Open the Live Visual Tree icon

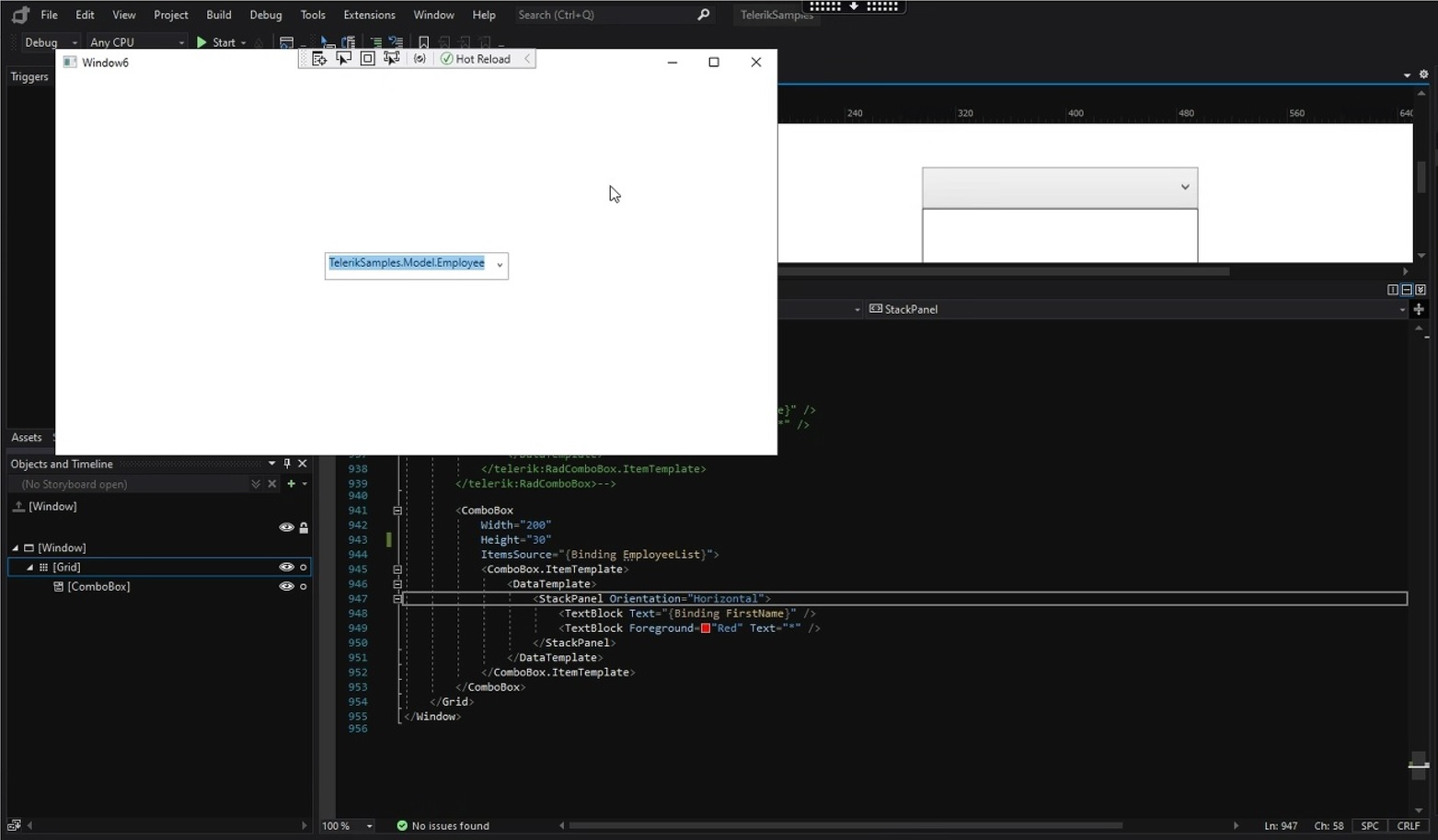(x=319, y=59)
